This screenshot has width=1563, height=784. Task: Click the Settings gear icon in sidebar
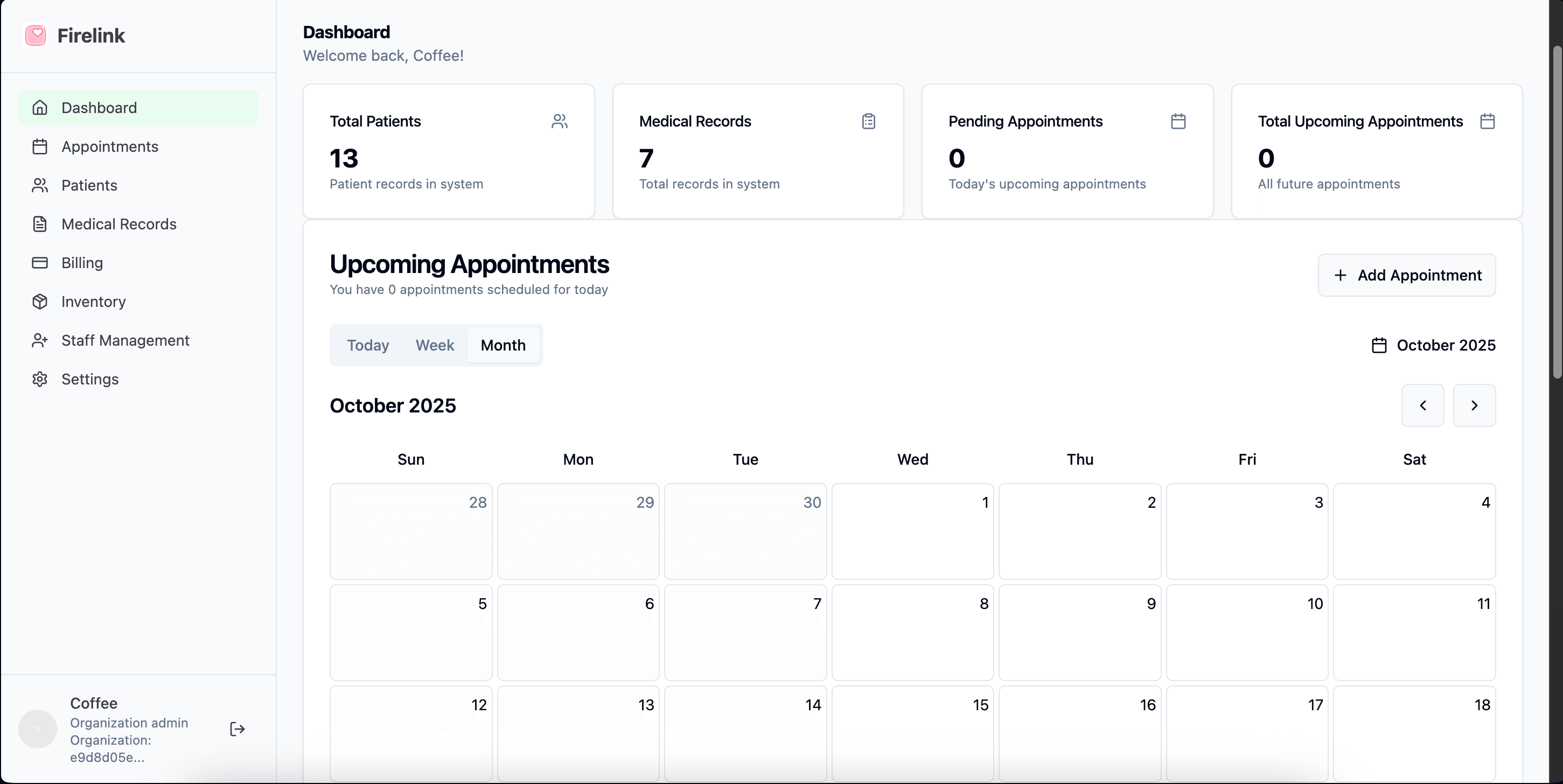(40, 379)
